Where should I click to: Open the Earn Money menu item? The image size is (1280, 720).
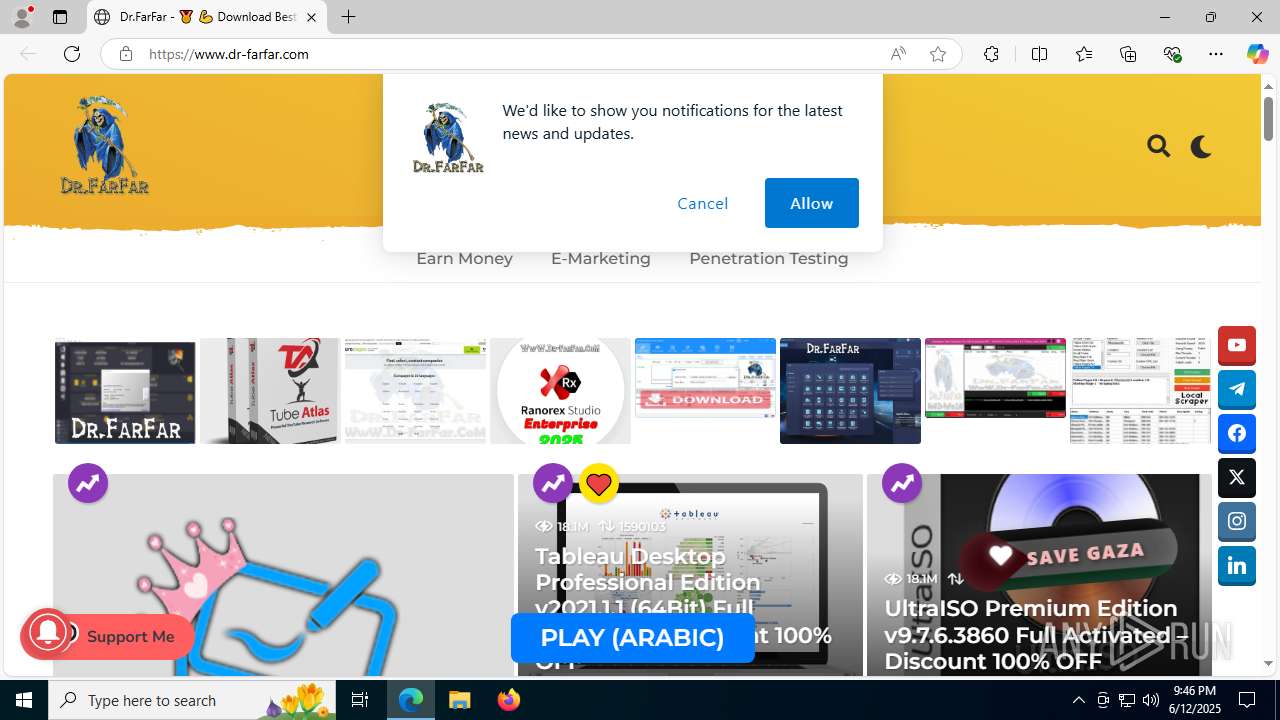464,258
